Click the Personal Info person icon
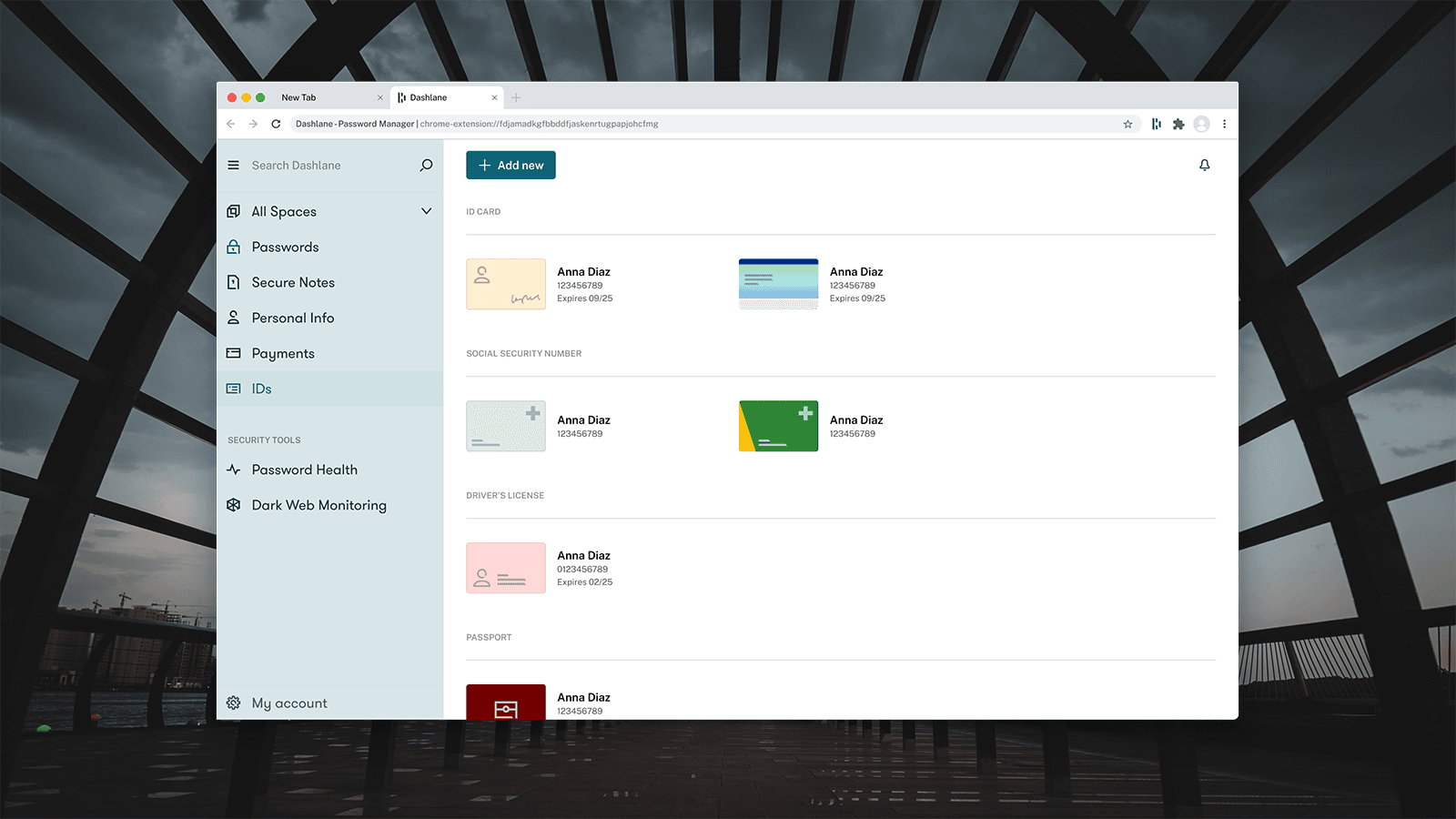Image resolution: width=1456 pixels, height=819 pixels. (234, 318)
